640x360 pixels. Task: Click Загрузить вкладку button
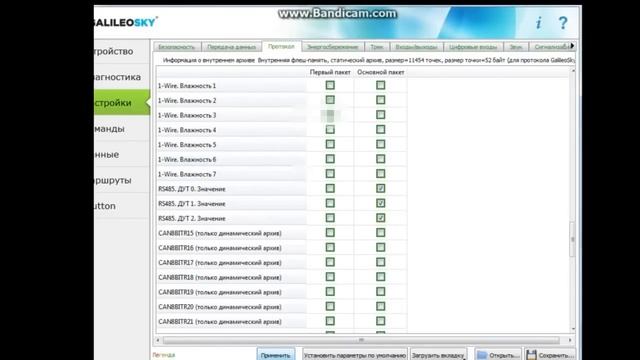tap(438, 355)
